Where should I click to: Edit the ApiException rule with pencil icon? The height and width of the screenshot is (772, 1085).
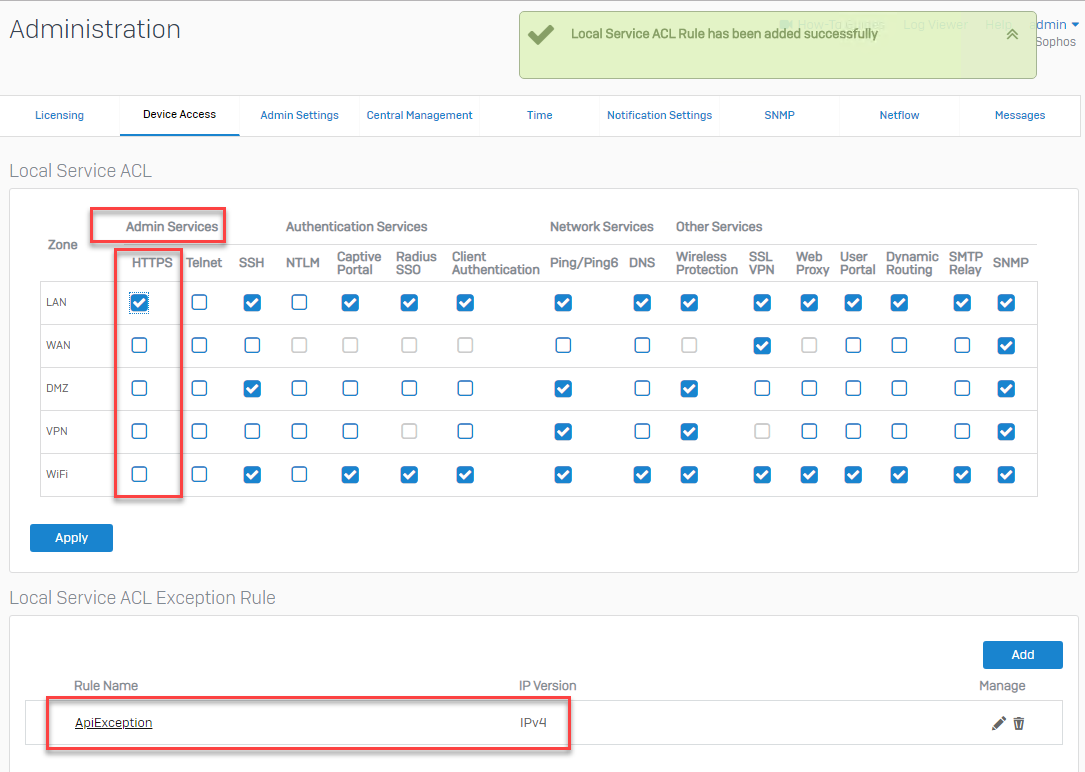pyautogui.click(x=998, y=723)
